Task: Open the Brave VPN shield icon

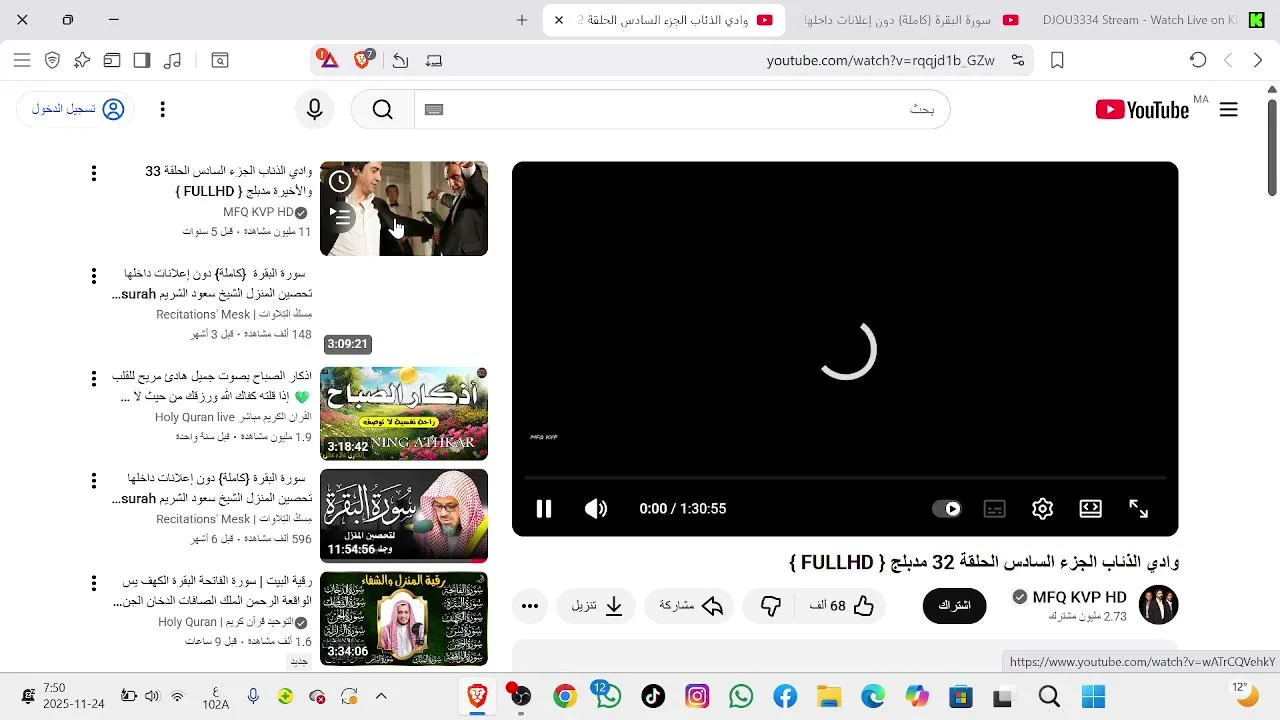Action: click(53, 60)
